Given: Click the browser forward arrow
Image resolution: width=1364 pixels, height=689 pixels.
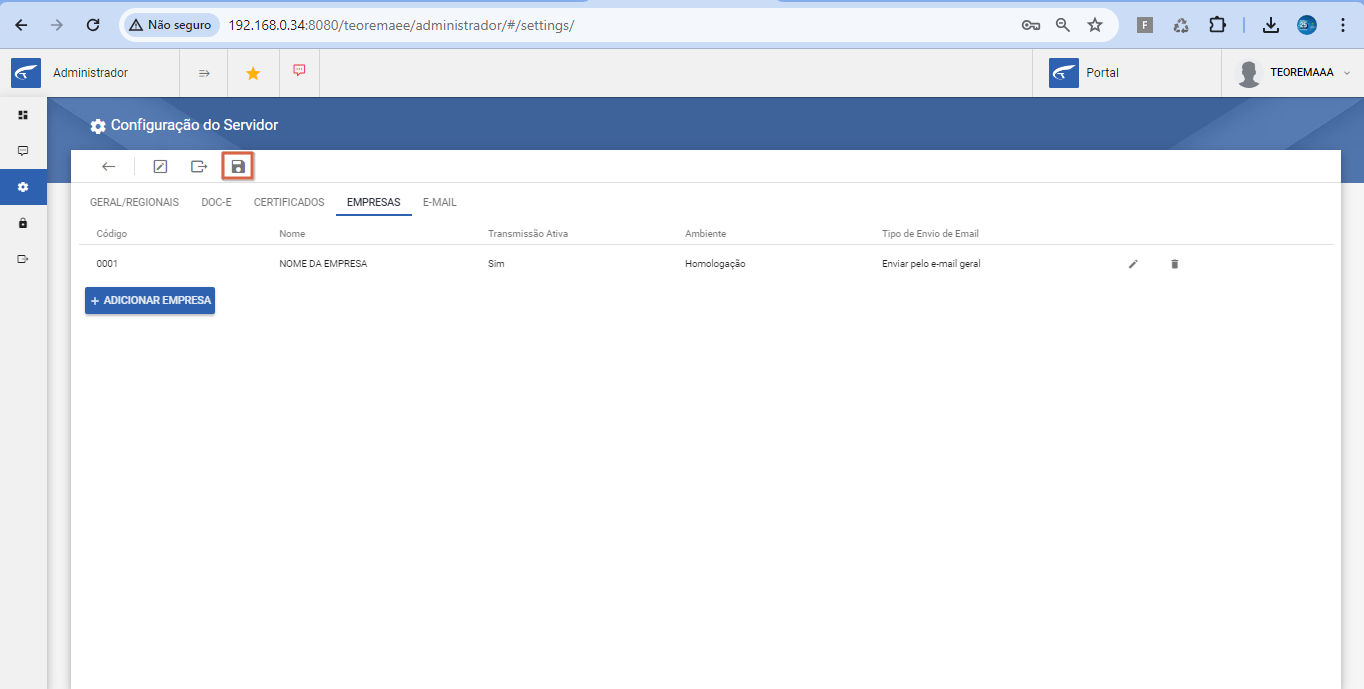Looking at the screenshot, I should [57, 25].
